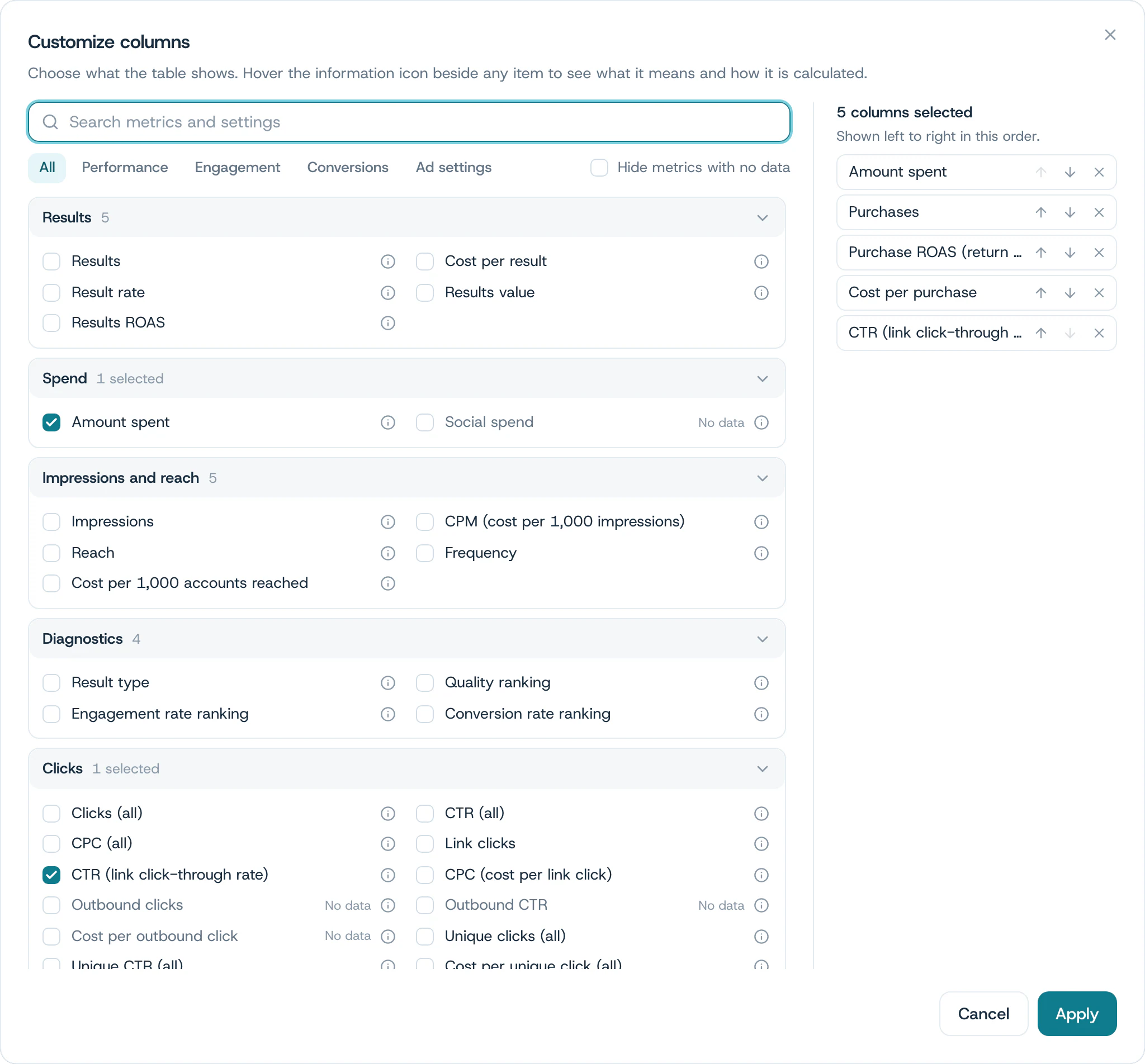Select the All tab
This screenshot has width=1145, height=1064.
47,168
